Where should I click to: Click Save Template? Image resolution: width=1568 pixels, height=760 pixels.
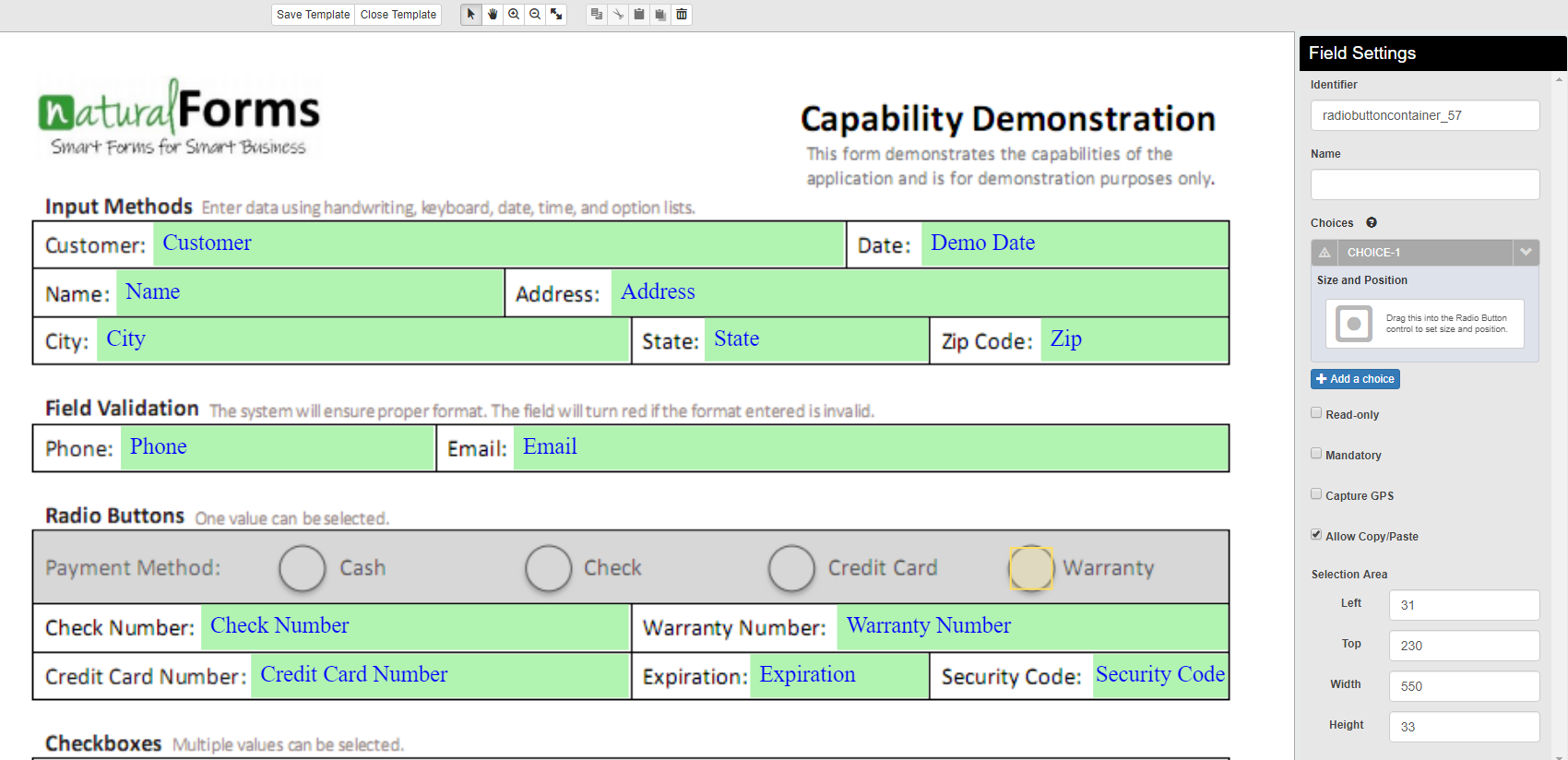pyautogui.click(x=314, y=15)
